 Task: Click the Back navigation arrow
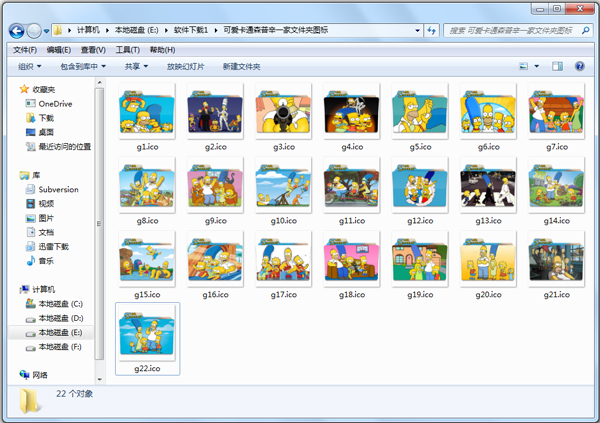tap(15, 31)
